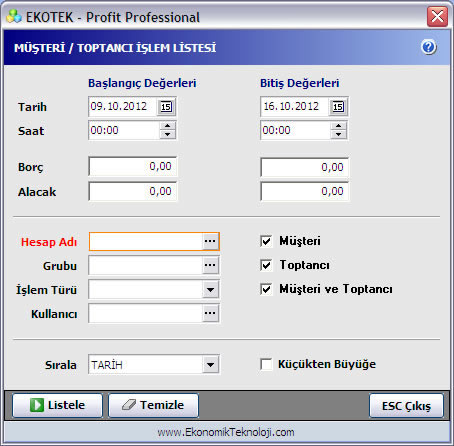Enable Küçükten Büyüğe sorting checkbox
This screenshot has height=446, width=454.
coord(266,364)
